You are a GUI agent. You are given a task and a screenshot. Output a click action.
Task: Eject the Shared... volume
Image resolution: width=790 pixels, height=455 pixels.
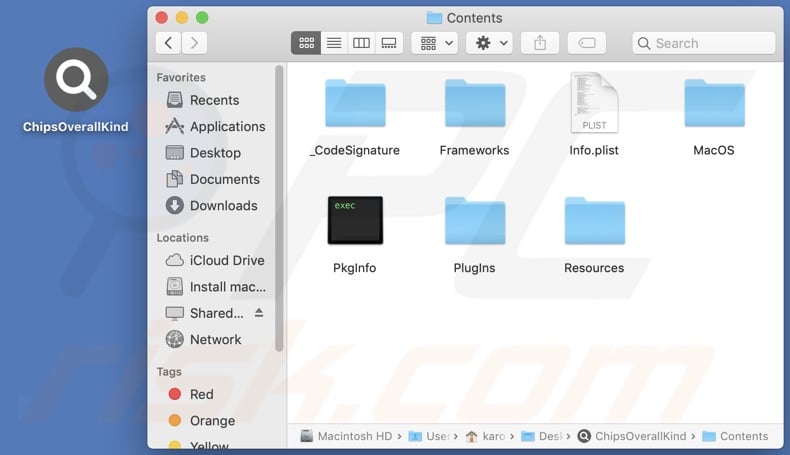coord(259,313)
